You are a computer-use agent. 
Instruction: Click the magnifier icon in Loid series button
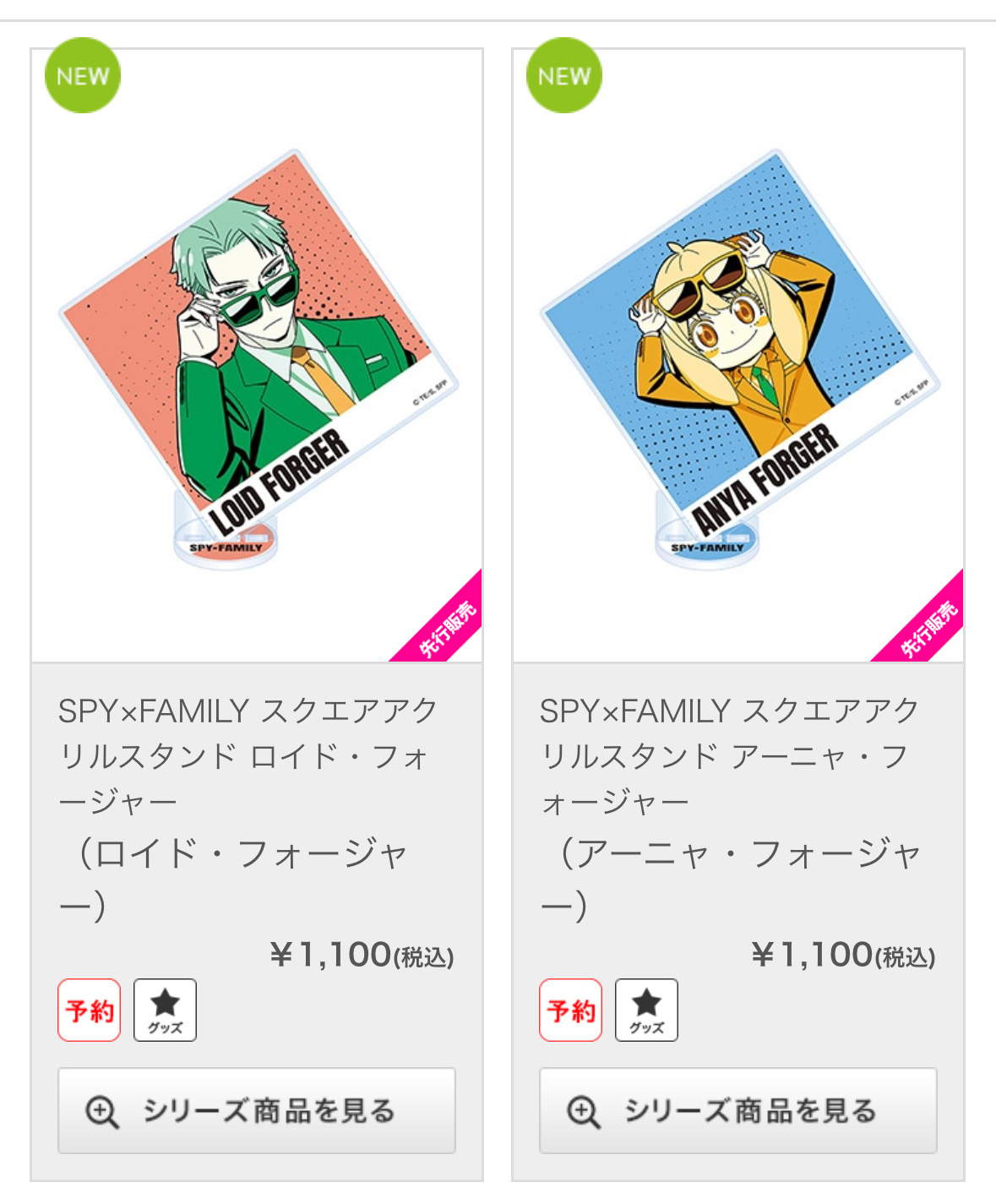(x=102, y=1111)
